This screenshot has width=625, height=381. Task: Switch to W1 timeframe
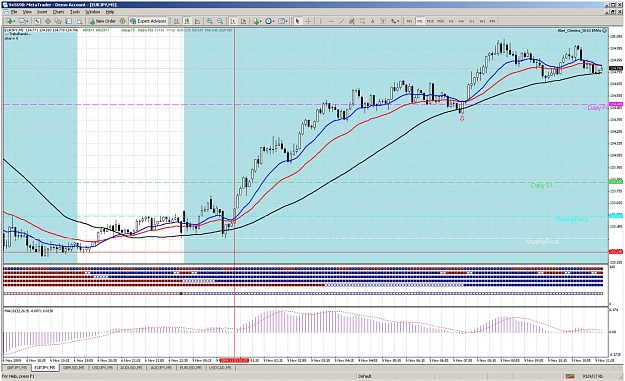[482, 21]
